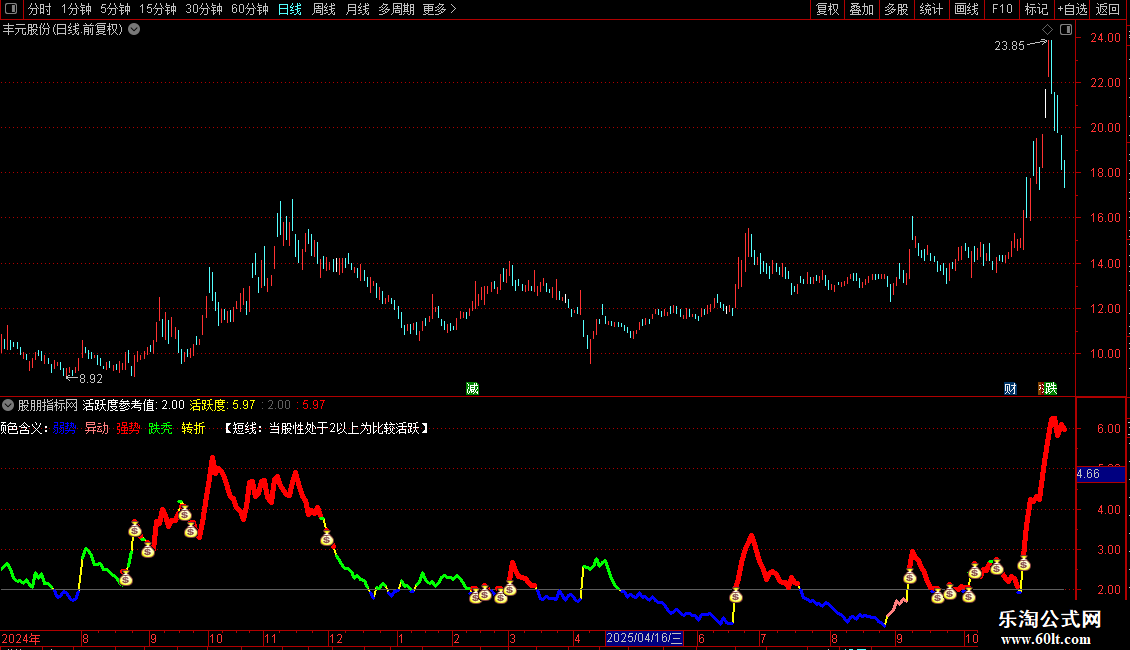Click the 返回 back button

point(1108,9)
